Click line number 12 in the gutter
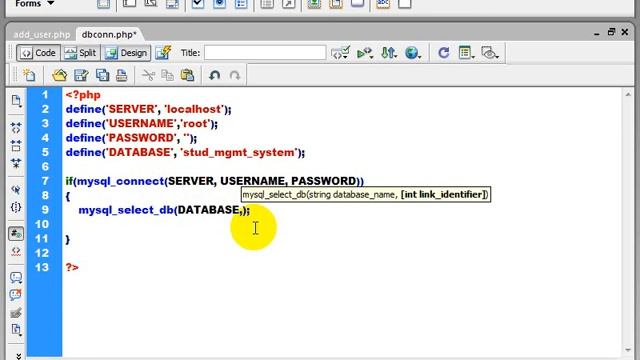Screen dimensions: 640x360 (x=42, y=253)
